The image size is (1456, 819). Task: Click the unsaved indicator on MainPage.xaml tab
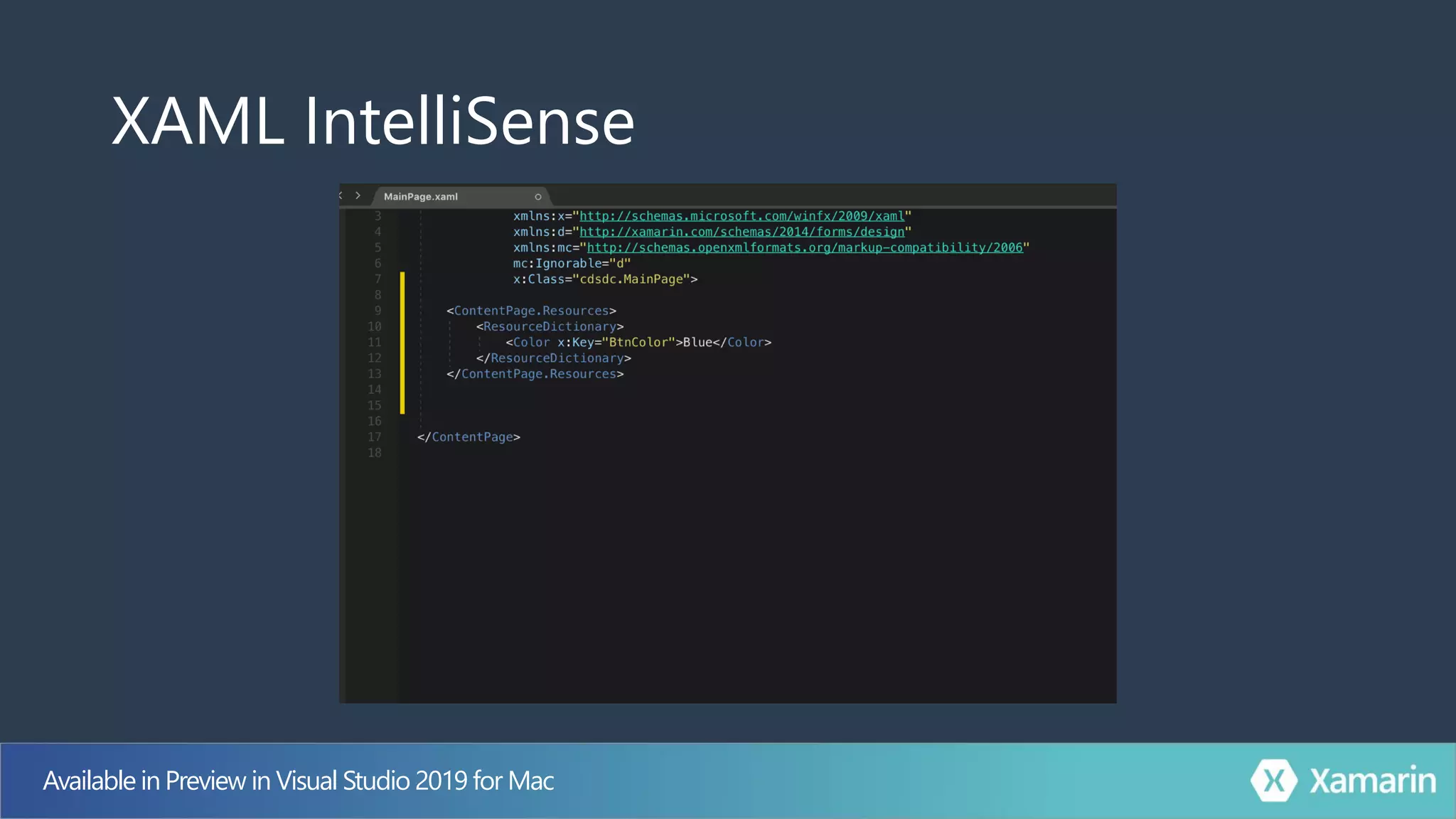pos(538,197)
